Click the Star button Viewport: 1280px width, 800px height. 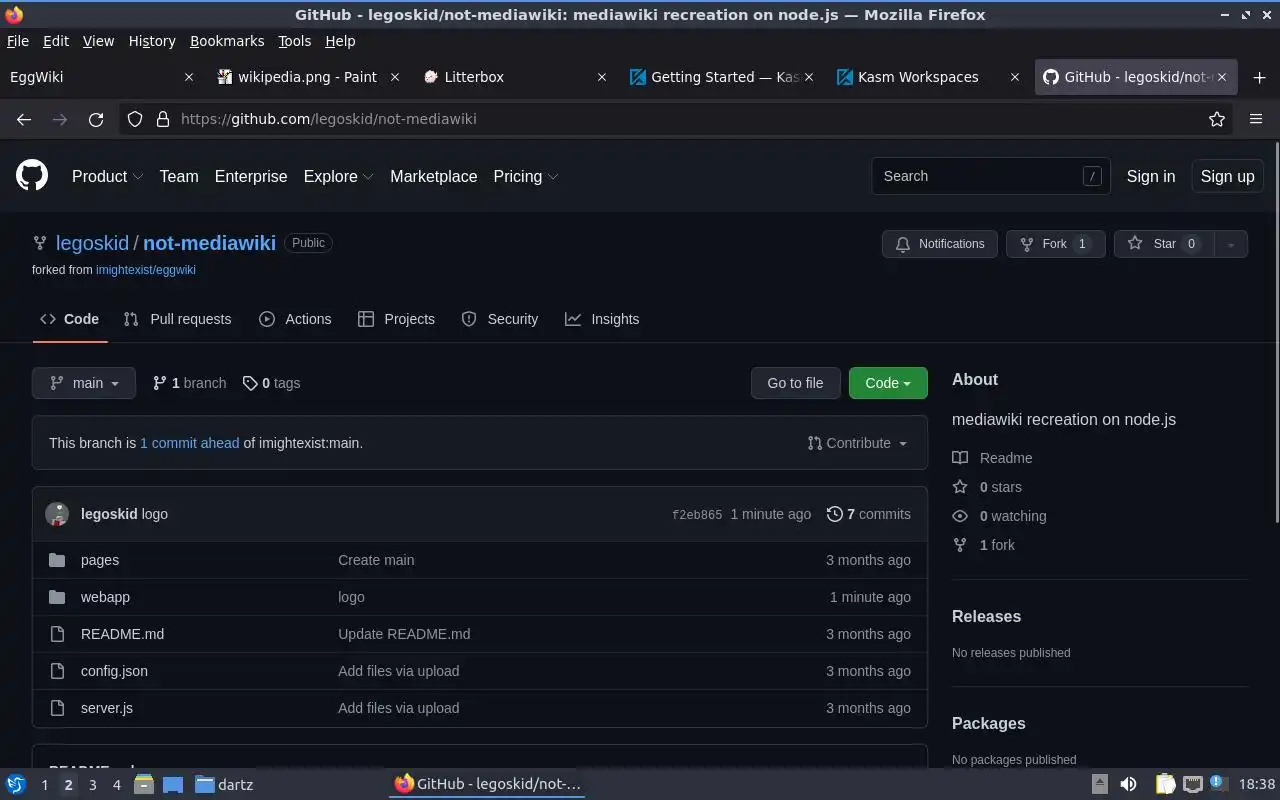pos(1164,244)
